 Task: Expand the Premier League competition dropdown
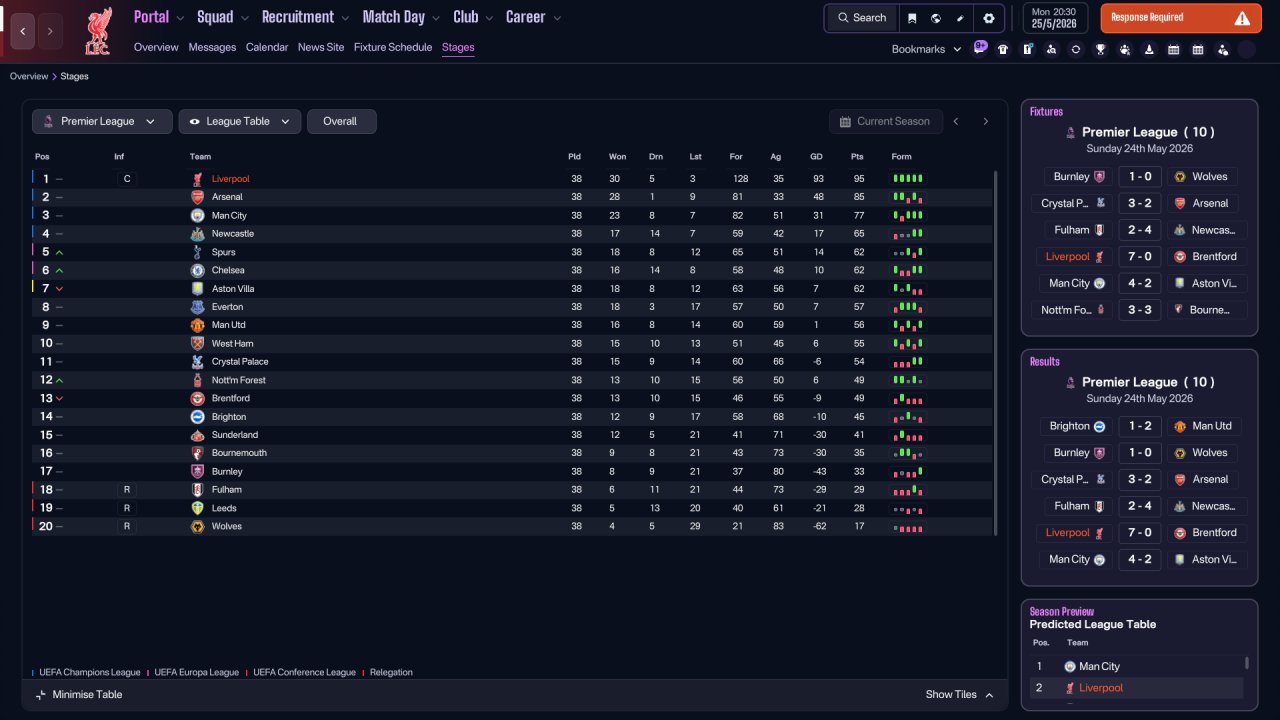coord(102,121)
